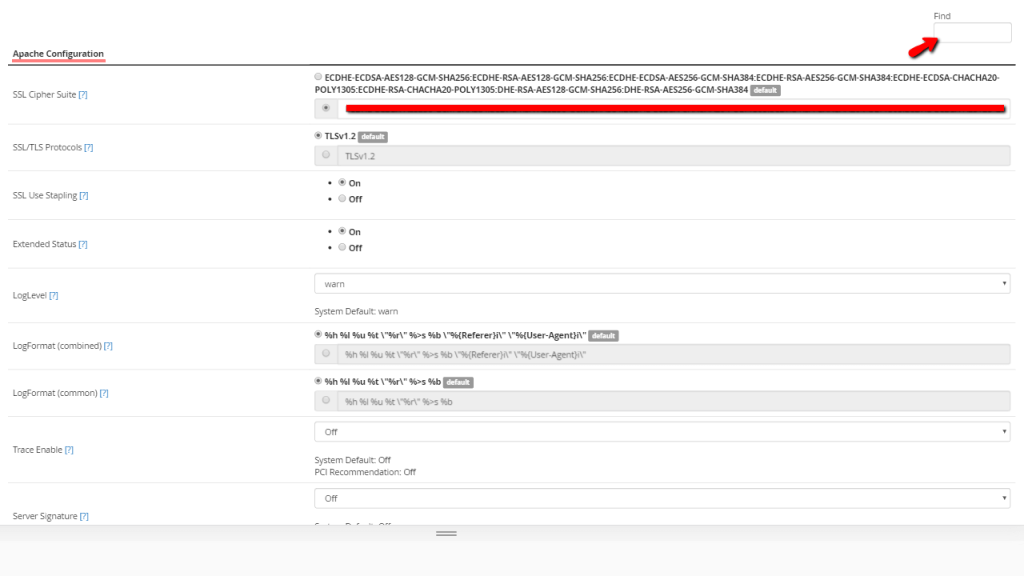This screenshot has height=576, width=1024.
Task: Open the Trace Enable dropdown
Action: [662, 432]
